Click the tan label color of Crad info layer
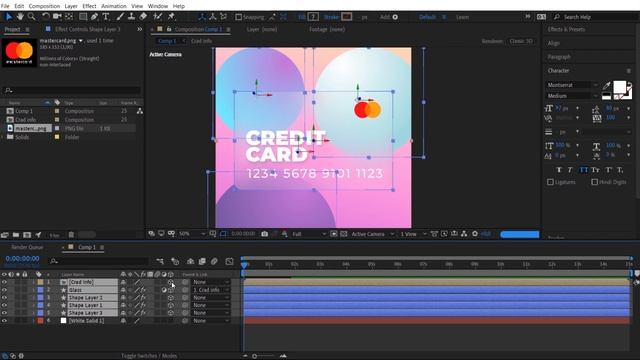The image size is (640, 360). click(x=40, y=282)
